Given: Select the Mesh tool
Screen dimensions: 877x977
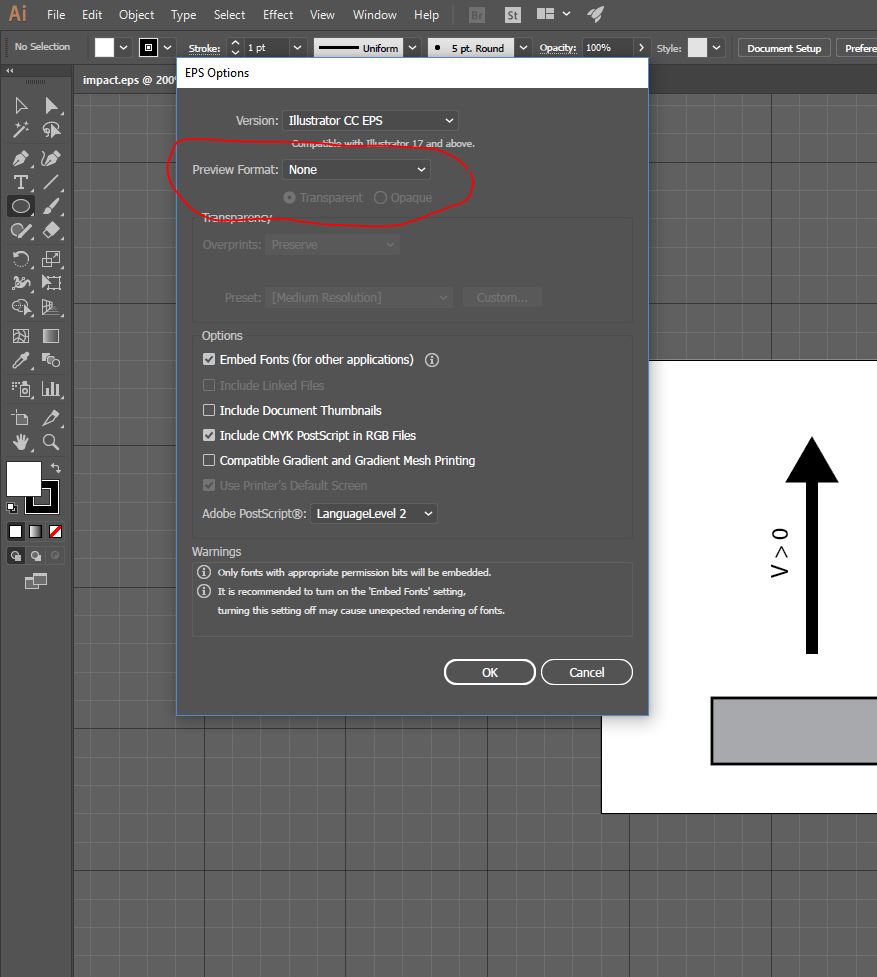Looking at the screenshot, I should click(21, 336).
